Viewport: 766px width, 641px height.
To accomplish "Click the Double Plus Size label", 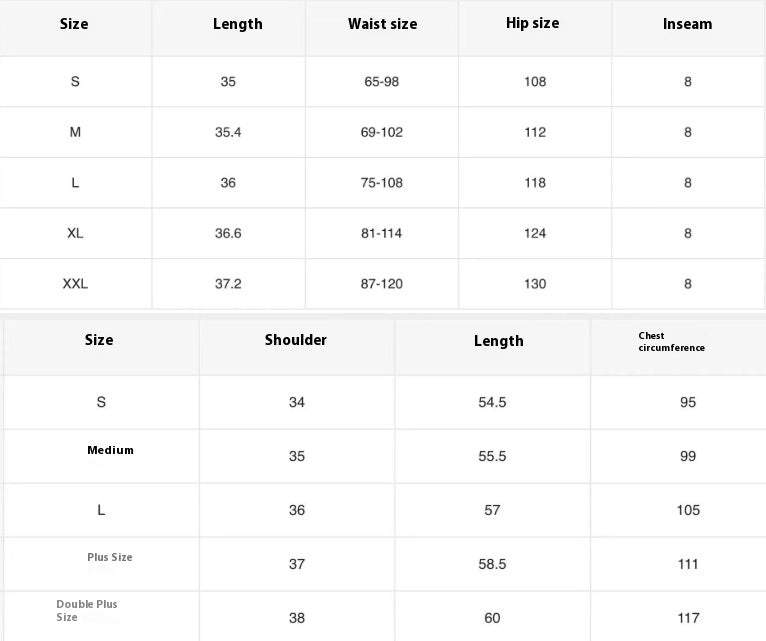I will 87,611.
